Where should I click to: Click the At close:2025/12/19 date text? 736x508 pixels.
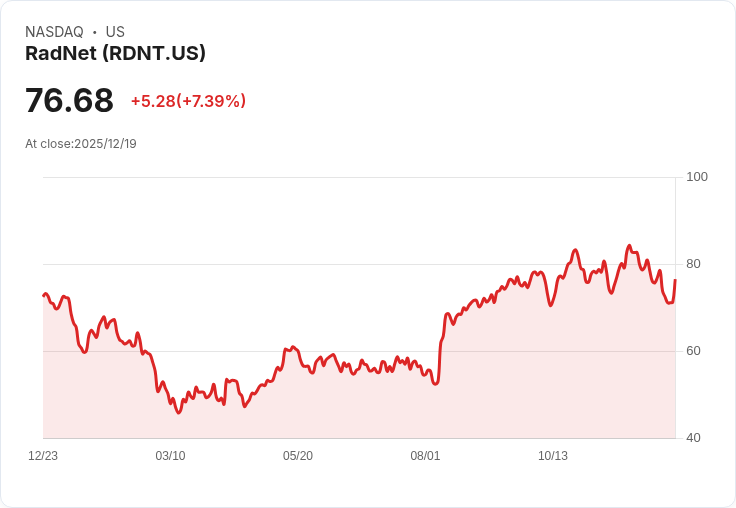(81, 144)
